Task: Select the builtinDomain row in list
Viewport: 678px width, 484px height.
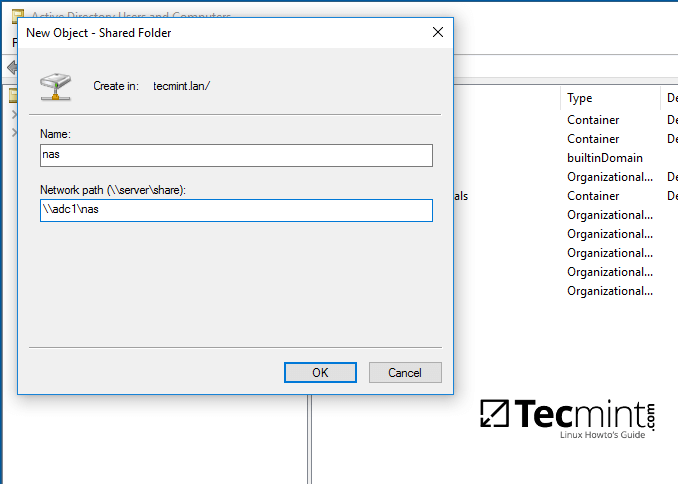Action: coord(604,158)
